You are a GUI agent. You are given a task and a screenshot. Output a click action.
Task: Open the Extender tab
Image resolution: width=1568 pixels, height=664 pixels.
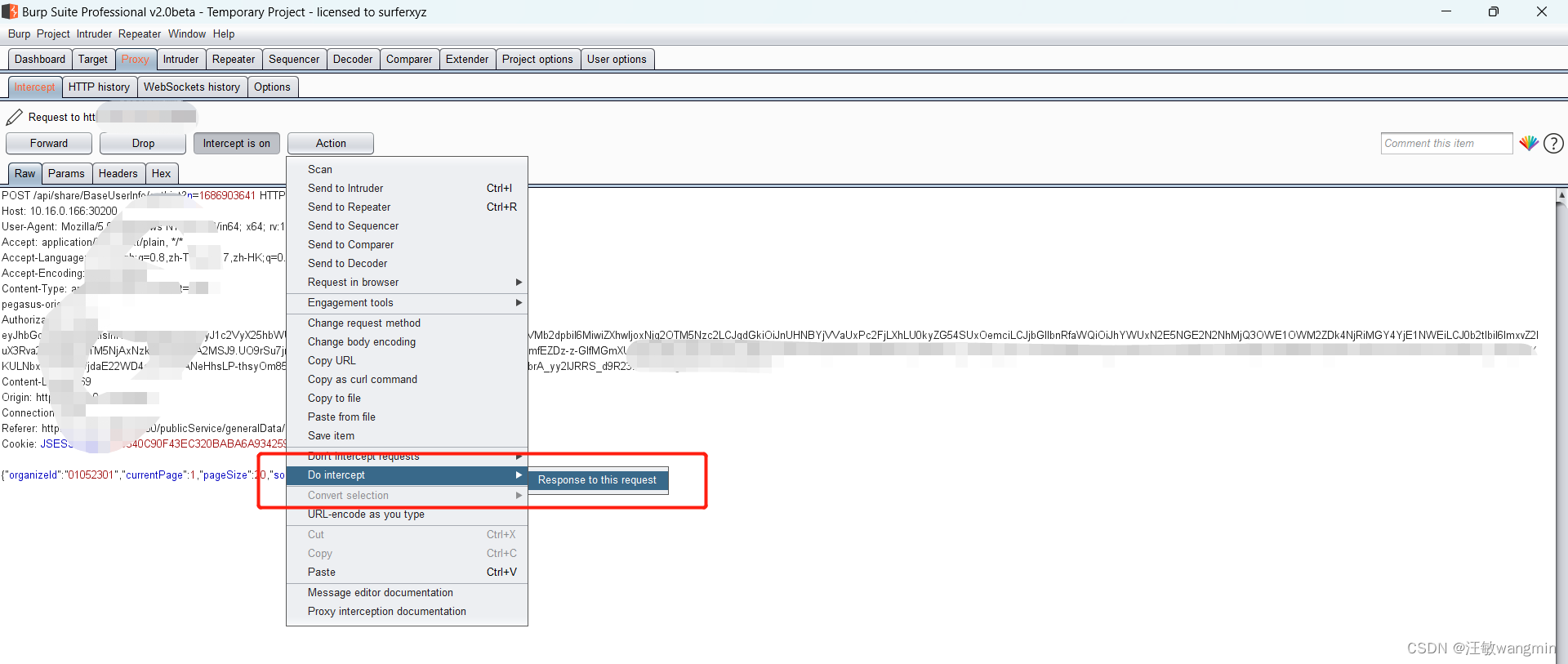click(x=467, y=59)
